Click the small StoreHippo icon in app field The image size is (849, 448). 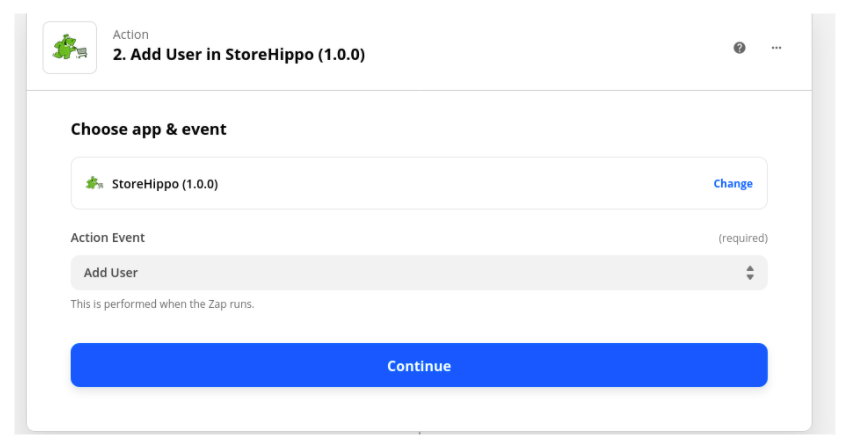94,183
